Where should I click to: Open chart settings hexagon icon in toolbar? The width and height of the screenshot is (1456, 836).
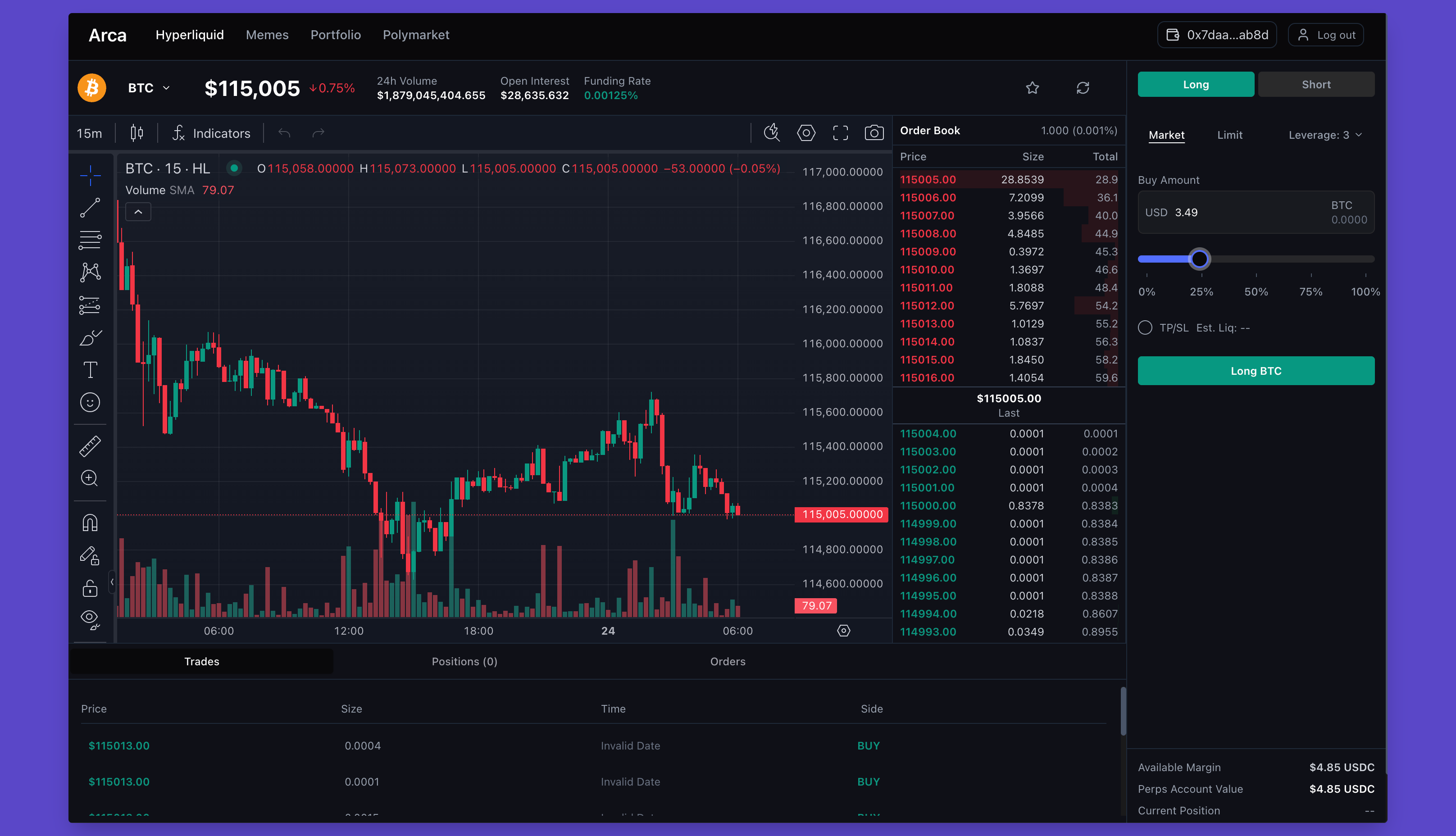pyautogui.click(x=806, y=133)
